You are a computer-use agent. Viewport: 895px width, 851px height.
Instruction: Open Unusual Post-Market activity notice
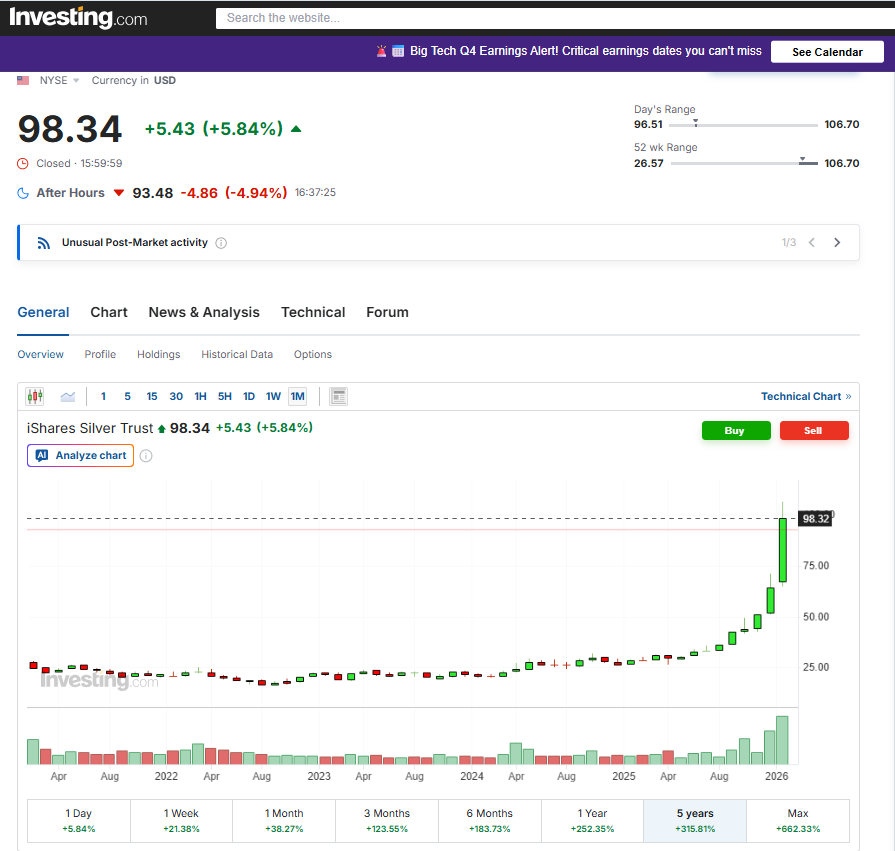coord(135,243)
